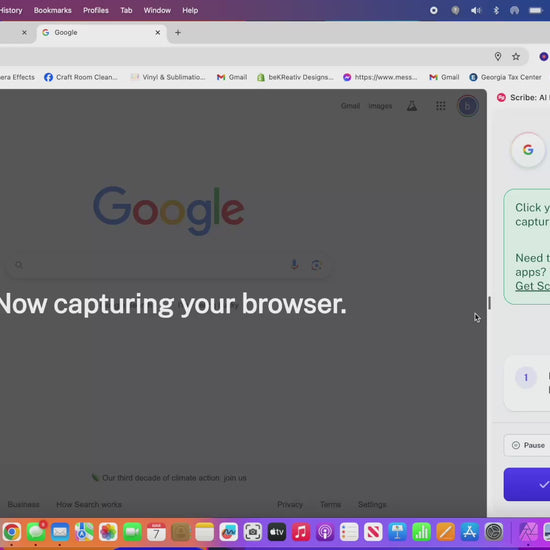Open Settings in Google footer
Image resolution: width=550 pixels, height=550 pixels.
(x=372, y=504)
